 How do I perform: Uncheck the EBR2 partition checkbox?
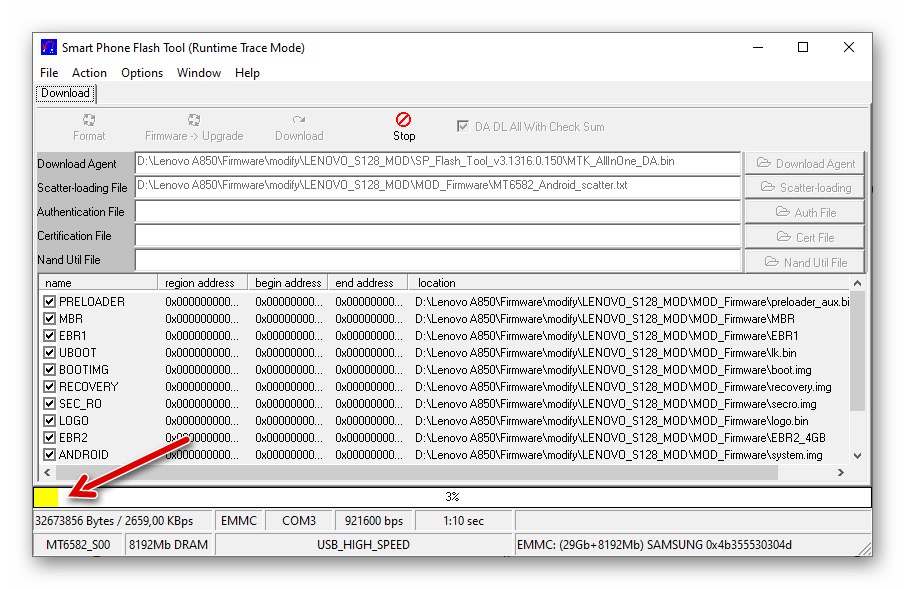[49, 438]
